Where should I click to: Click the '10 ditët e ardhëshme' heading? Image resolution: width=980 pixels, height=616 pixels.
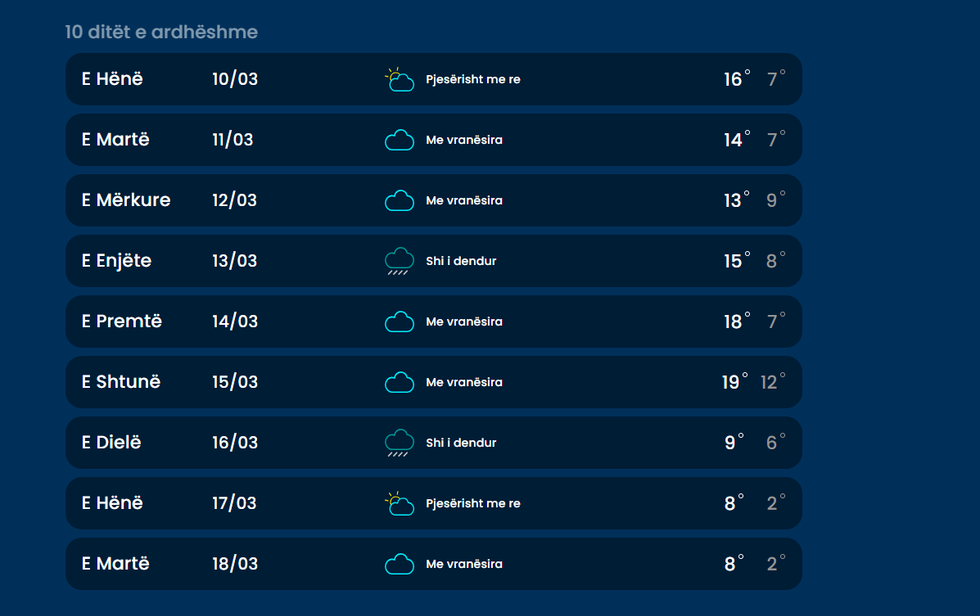pyautogui.click(x=161, y=32)
